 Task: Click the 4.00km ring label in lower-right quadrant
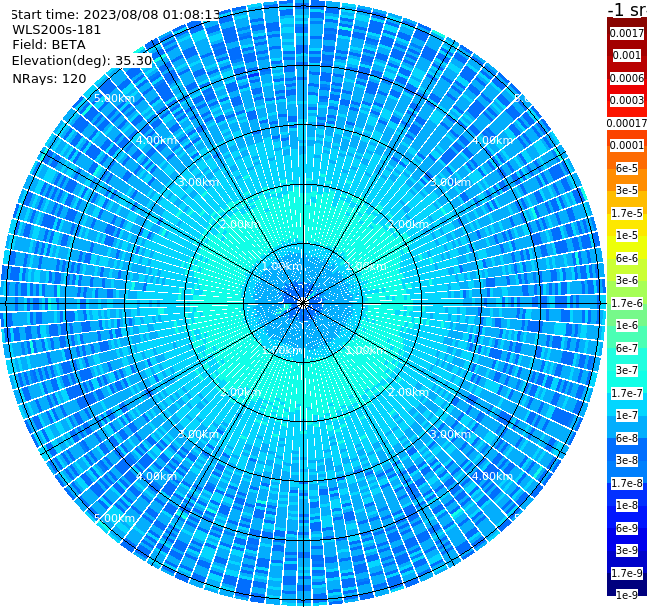click(493, 476)
